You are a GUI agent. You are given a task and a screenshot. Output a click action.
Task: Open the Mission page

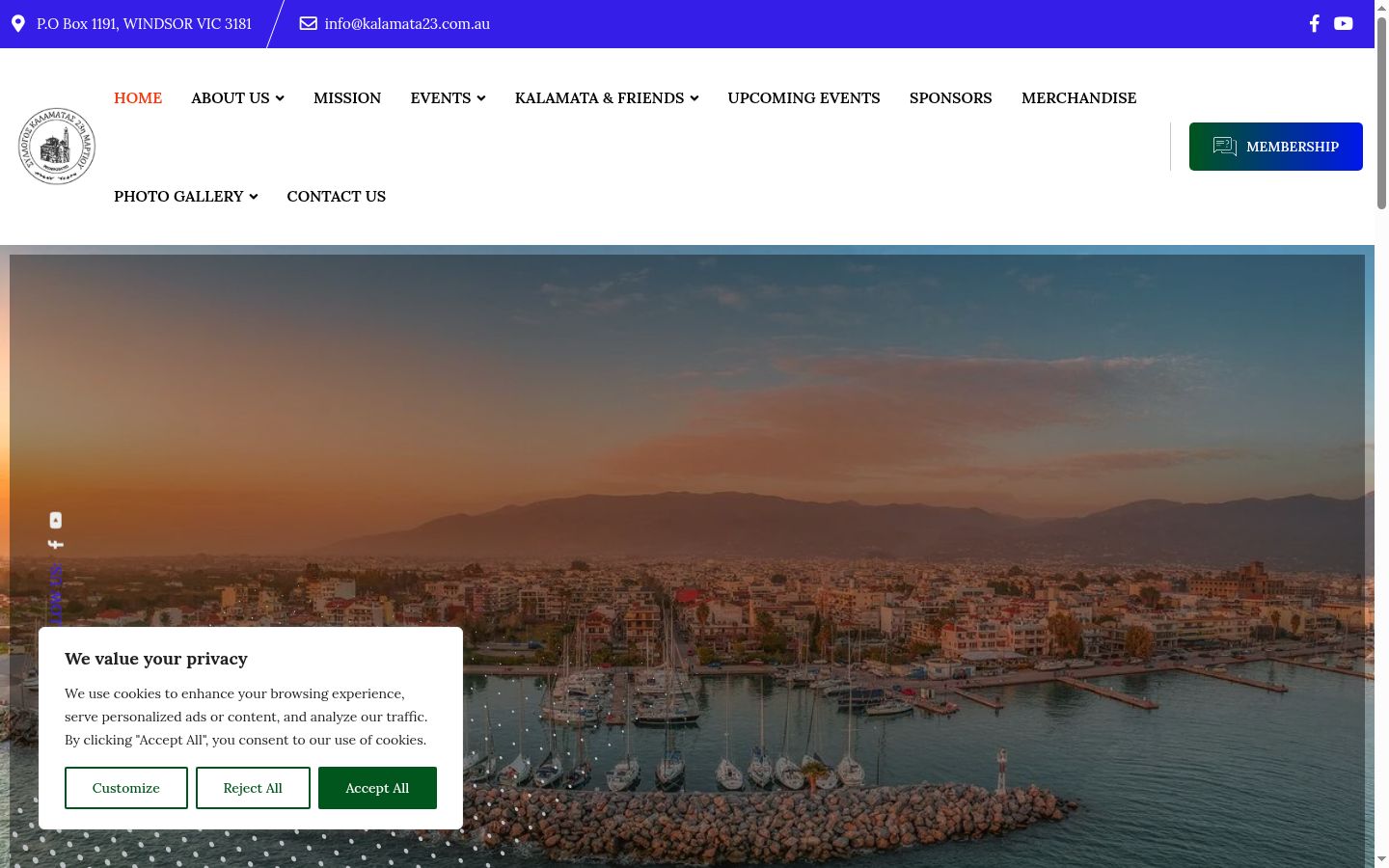[347, 97]
